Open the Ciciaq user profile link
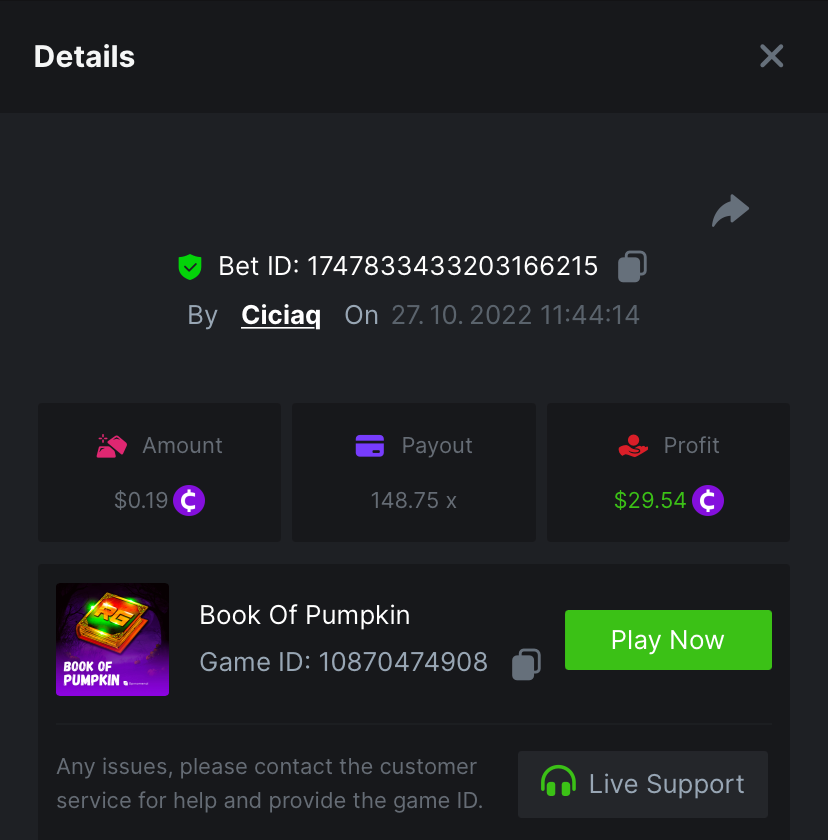828x840 pixels. [x=281, y=316]
